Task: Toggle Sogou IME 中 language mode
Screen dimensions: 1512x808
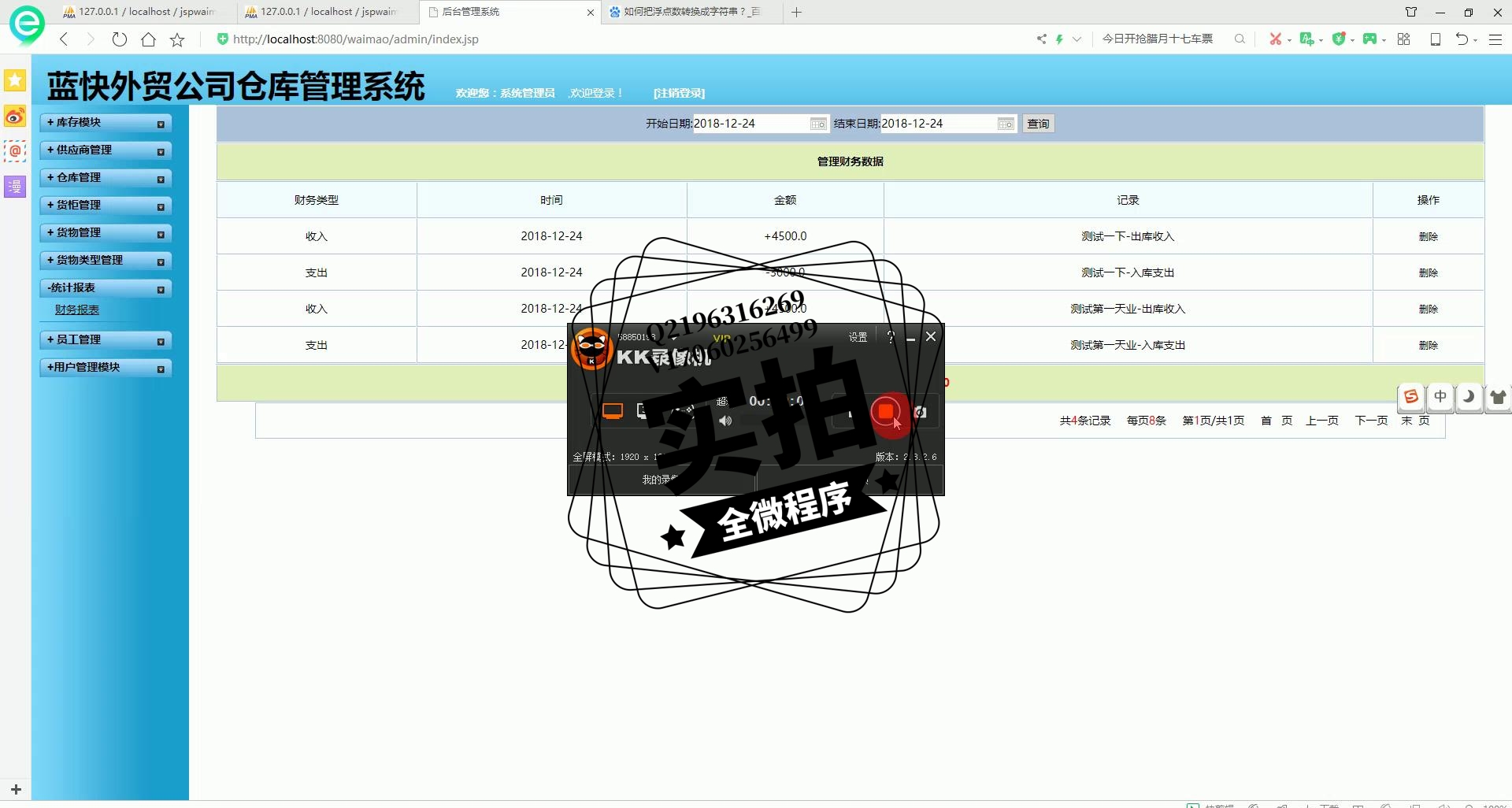Action: click(1440, 397)
